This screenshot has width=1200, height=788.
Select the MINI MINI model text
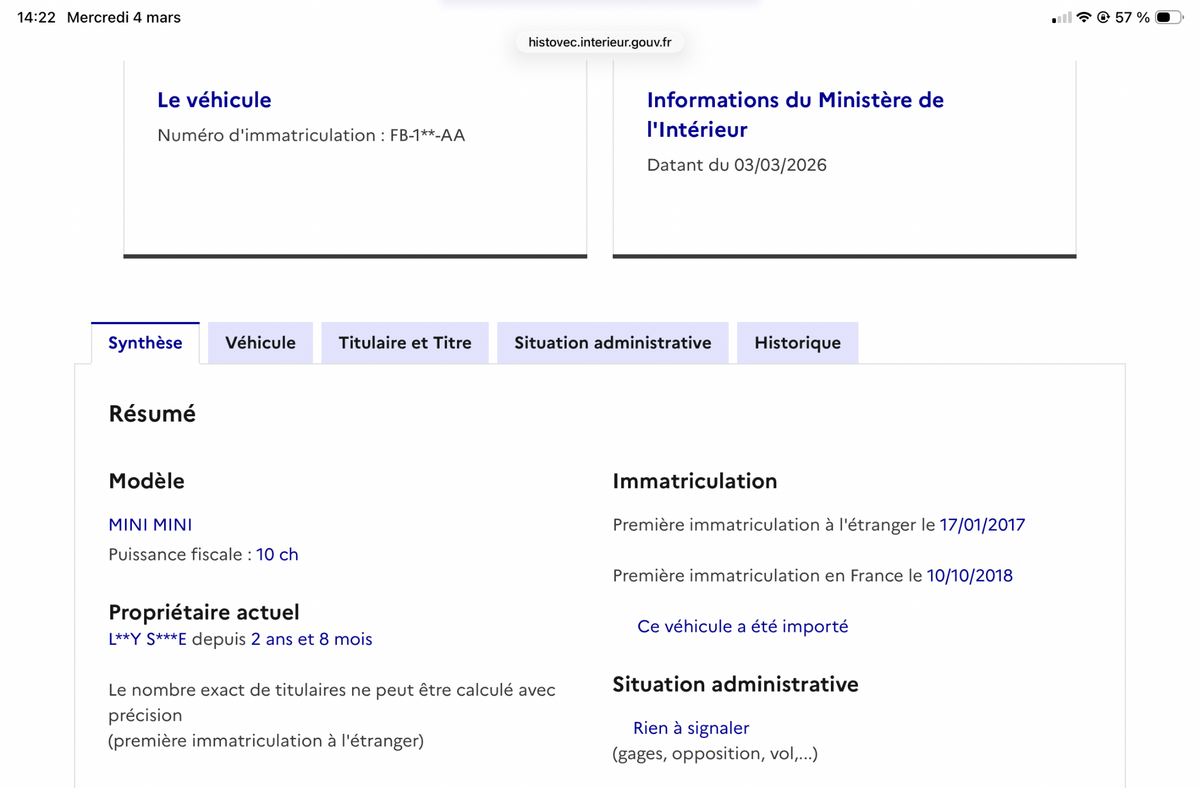click(x=150, y=525)
